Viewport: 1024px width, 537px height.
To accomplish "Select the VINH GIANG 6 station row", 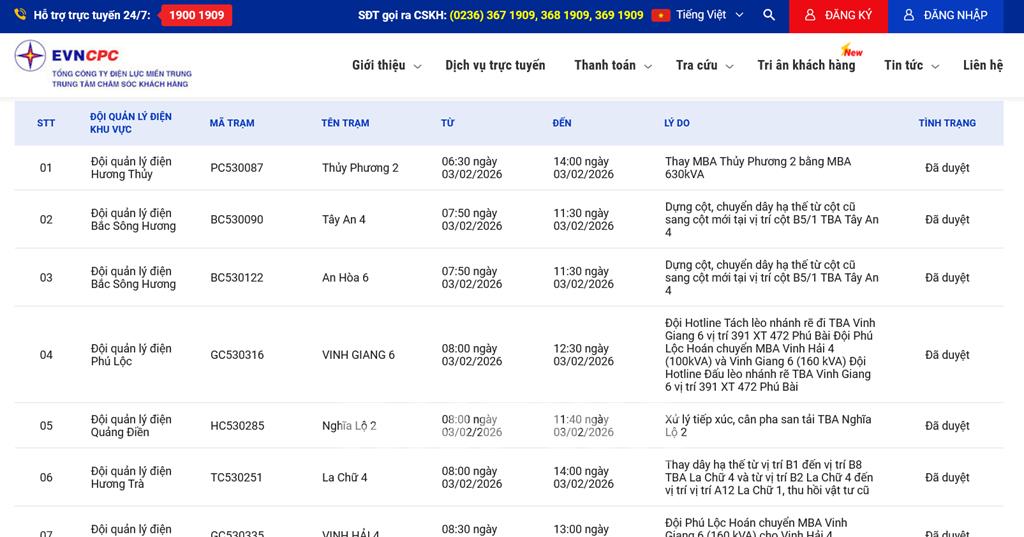I will [x=358, y=355].
